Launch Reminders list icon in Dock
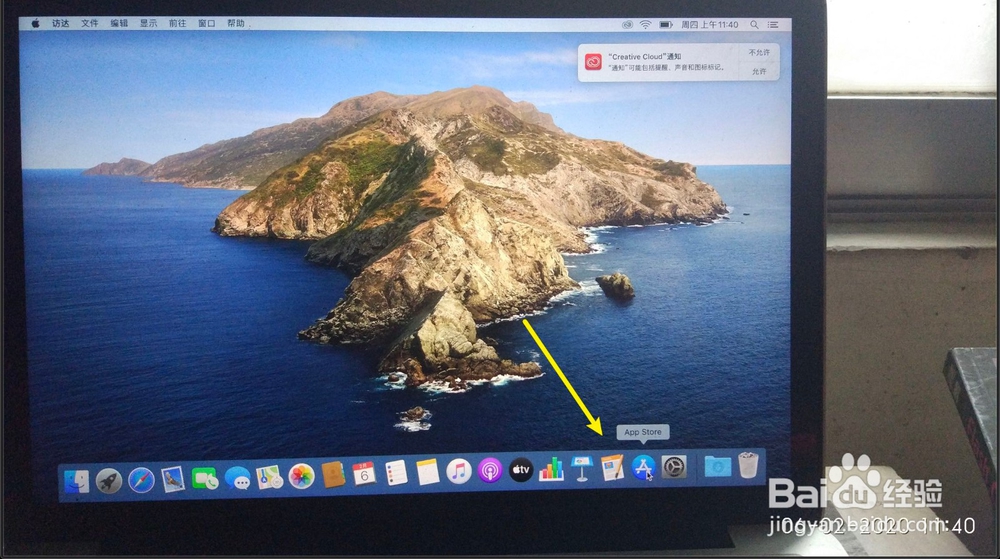 (396, 474)
